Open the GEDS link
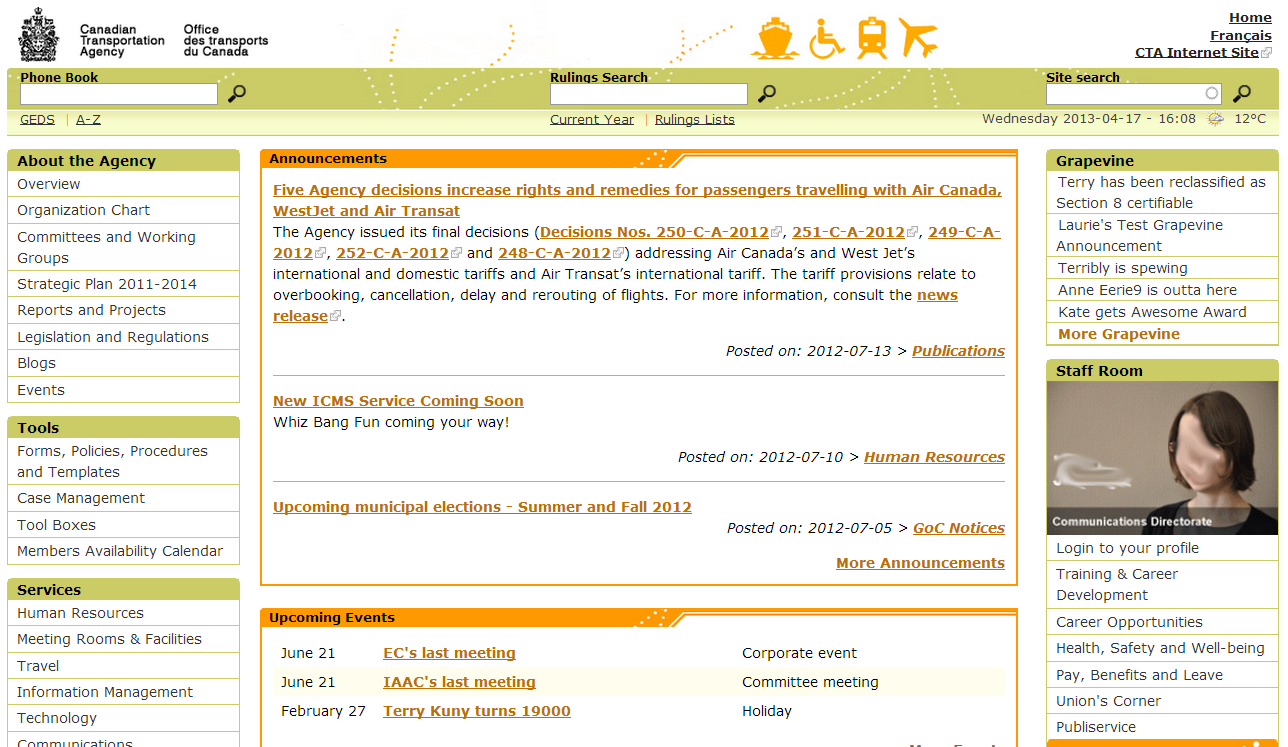 tap(37, 119)
